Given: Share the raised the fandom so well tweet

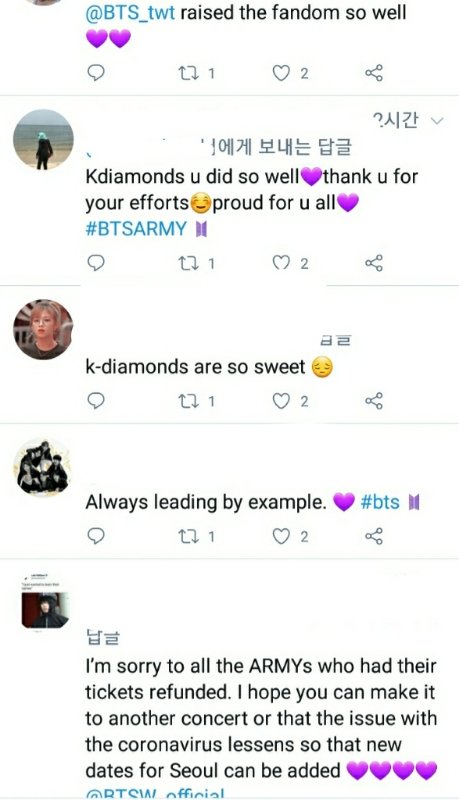Looking at the screenshot, I should tap(374, 73).
